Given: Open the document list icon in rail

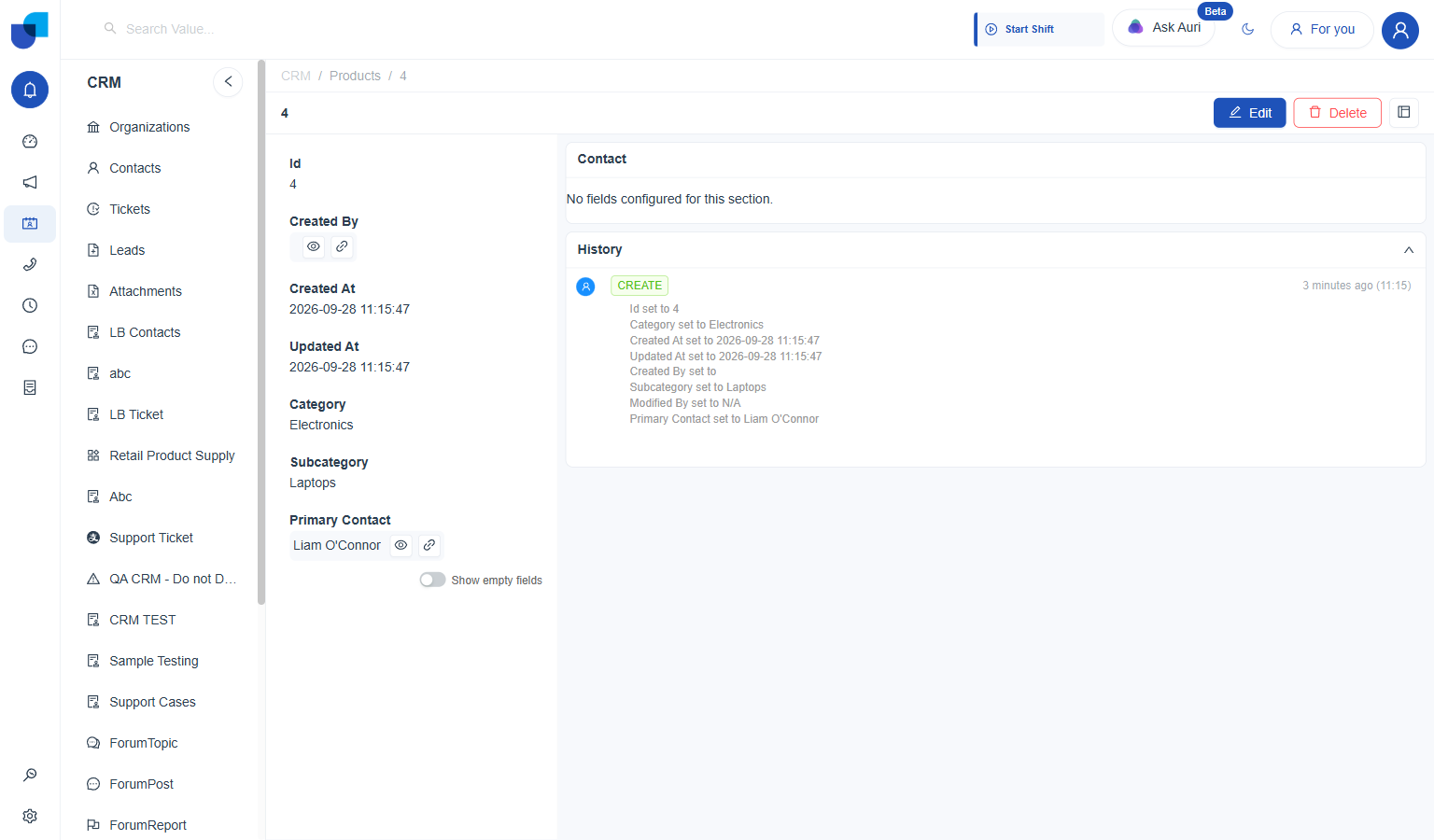Looking at the screenshot, I should (x=30, y=387).
